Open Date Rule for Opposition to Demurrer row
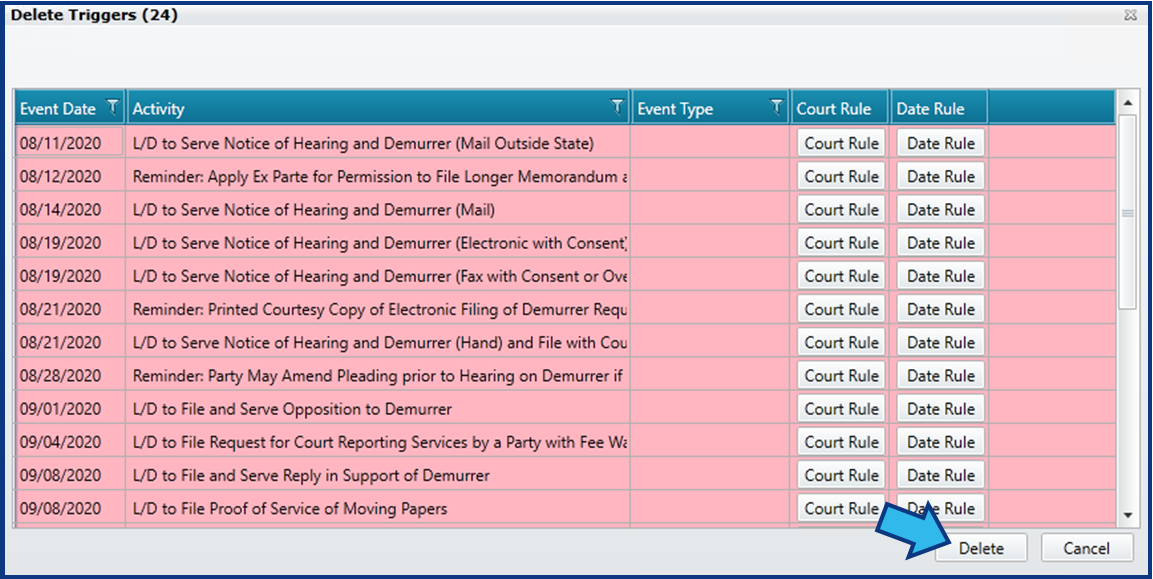Image resolution: width=1153 pixels, height=579 pixels. [x=940, y=408]
